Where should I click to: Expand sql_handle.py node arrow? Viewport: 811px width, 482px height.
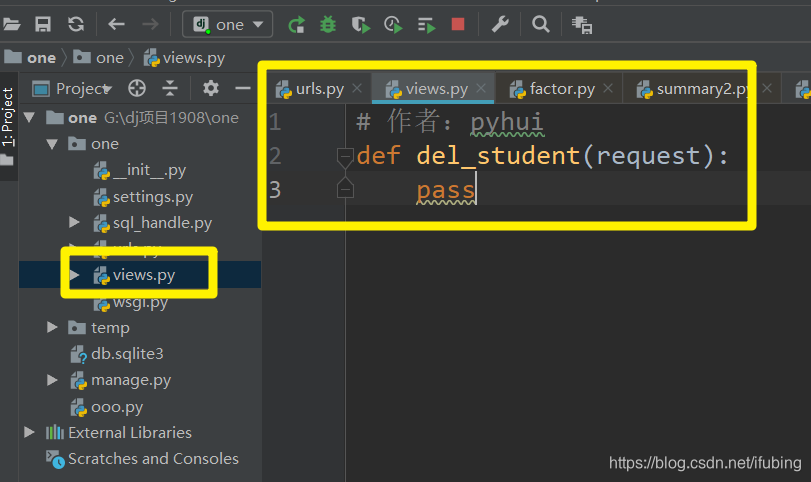[74, 222]
